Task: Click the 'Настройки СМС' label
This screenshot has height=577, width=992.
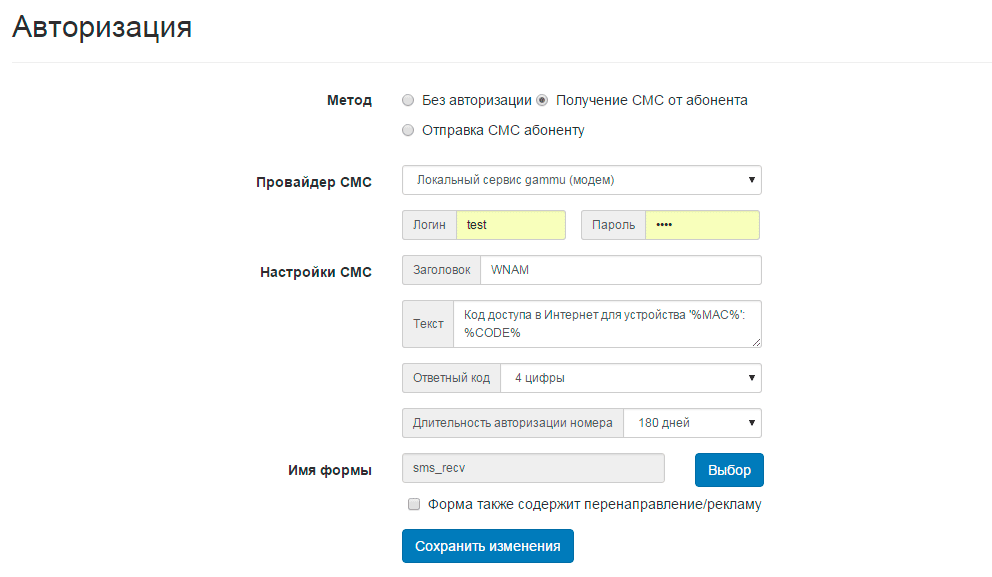Action: tap(316, 271)
